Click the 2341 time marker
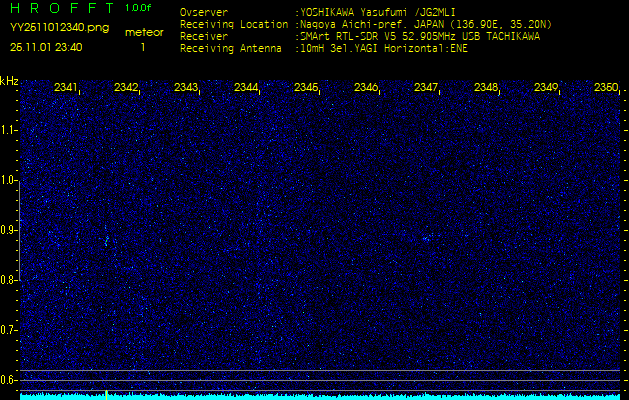 pyautogui.click(x=66, y=88)
